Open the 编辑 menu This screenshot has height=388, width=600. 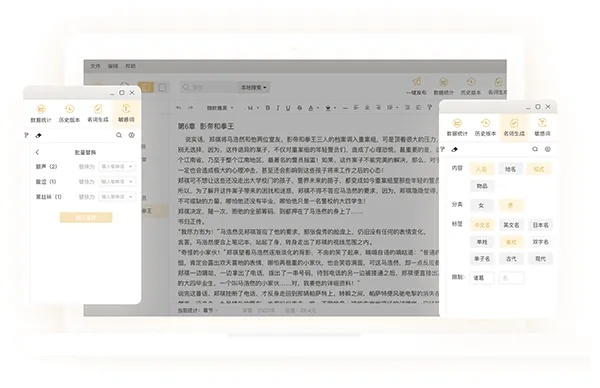(113, 66)
